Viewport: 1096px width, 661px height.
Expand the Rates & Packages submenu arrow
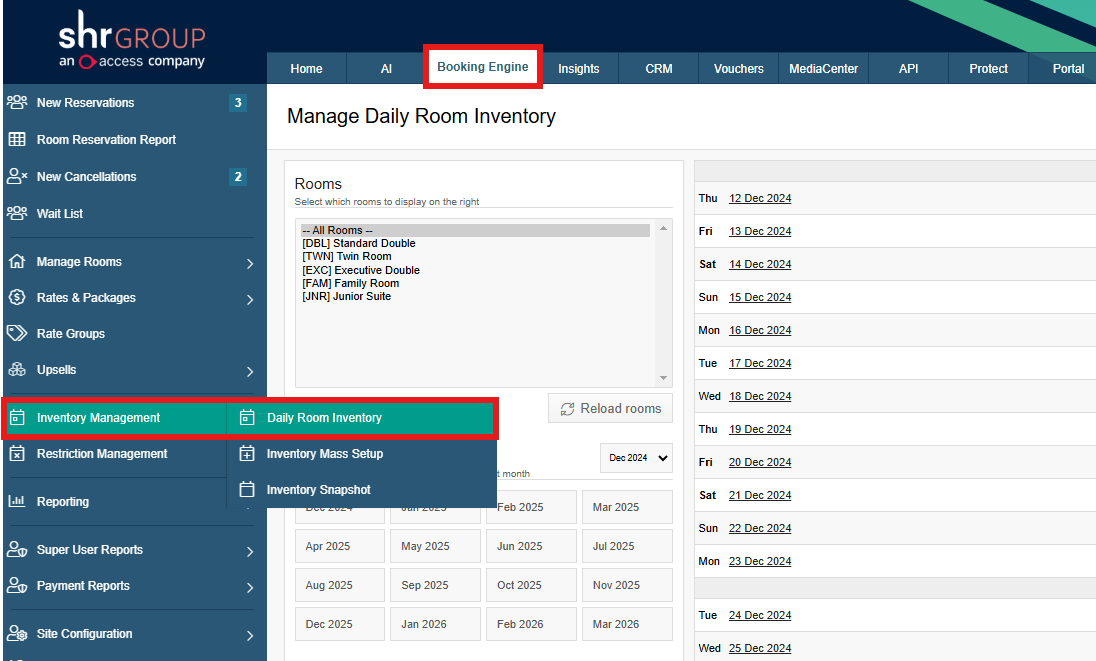click(250, 300)
